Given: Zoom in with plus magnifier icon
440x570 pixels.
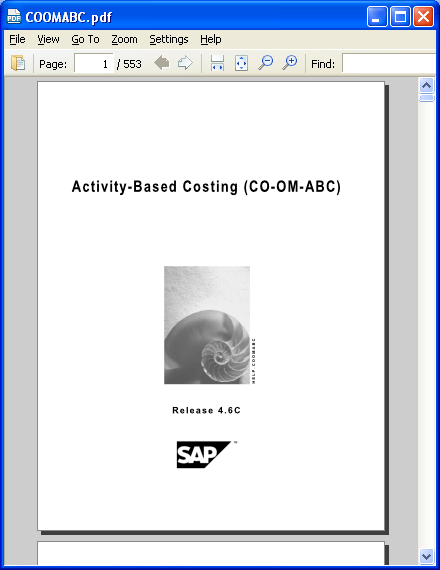Looking at the screenshot, I should pos(290,63).
